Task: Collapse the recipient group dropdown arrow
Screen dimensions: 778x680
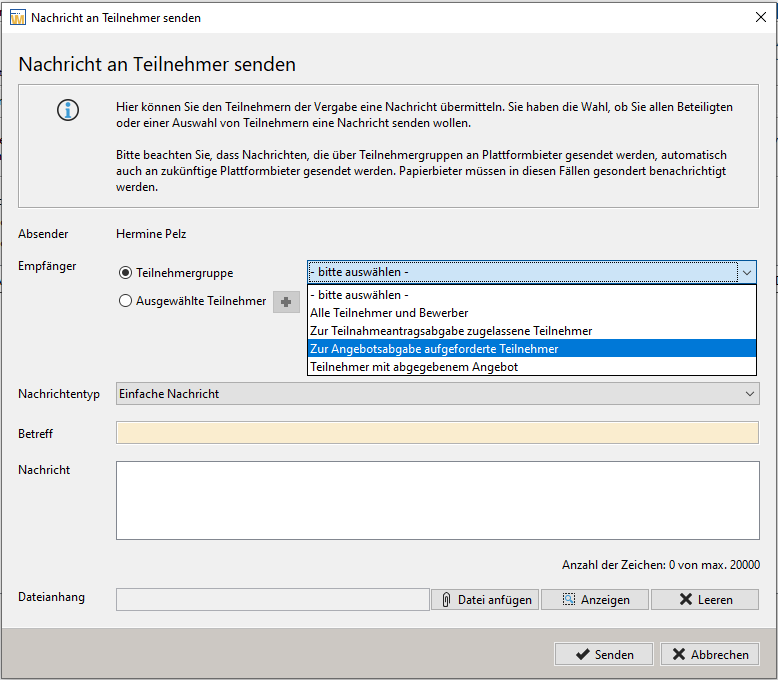Action: pos(747,272)
